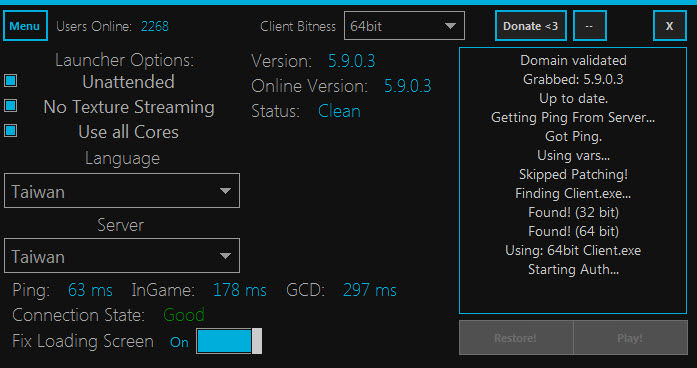This screenshot has height=368, width=697.
Task: Click the Launcher Options: heading
Action: tap(124, 60)
